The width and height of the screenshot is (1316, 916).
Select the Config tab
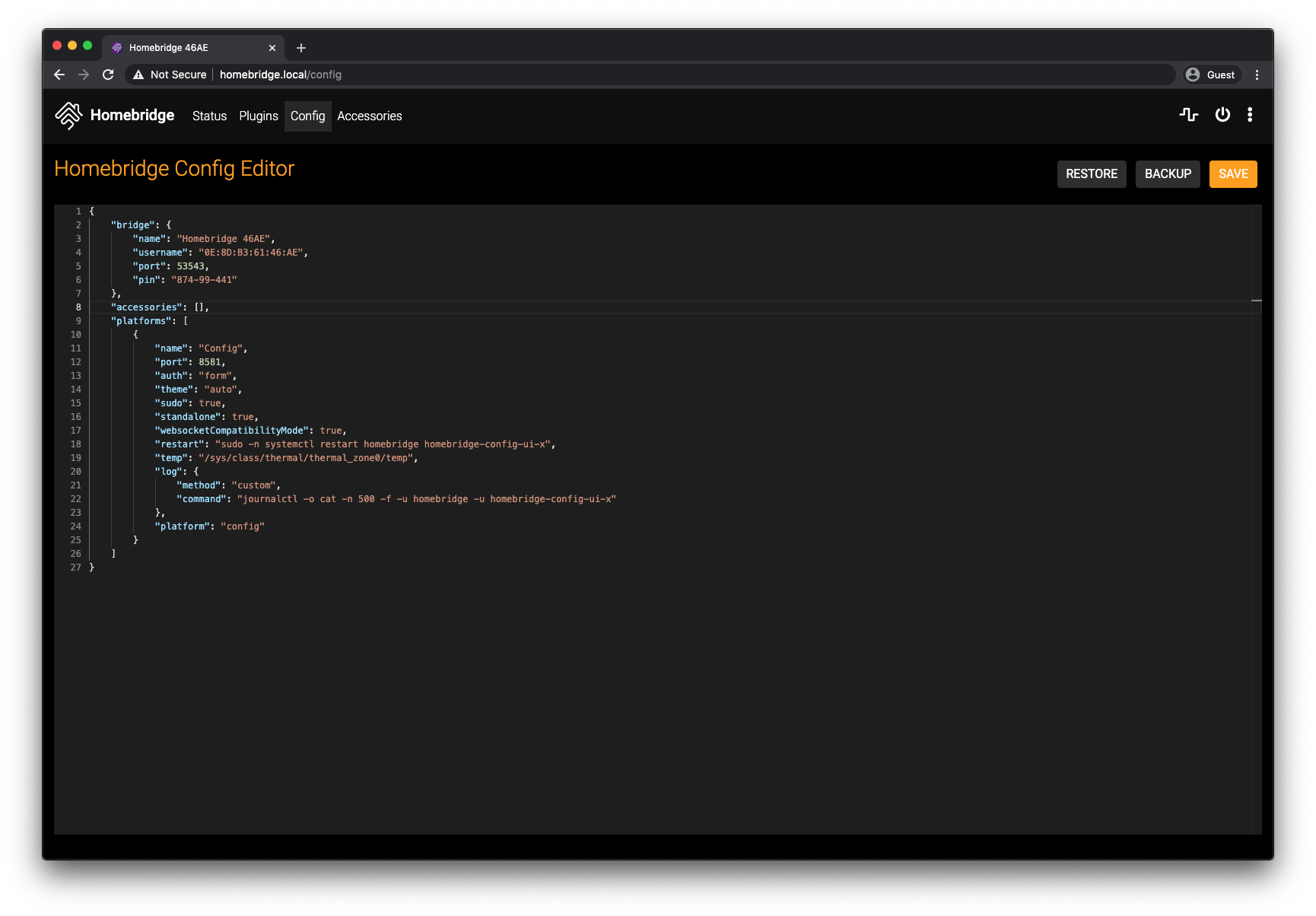tap(307, 116)
